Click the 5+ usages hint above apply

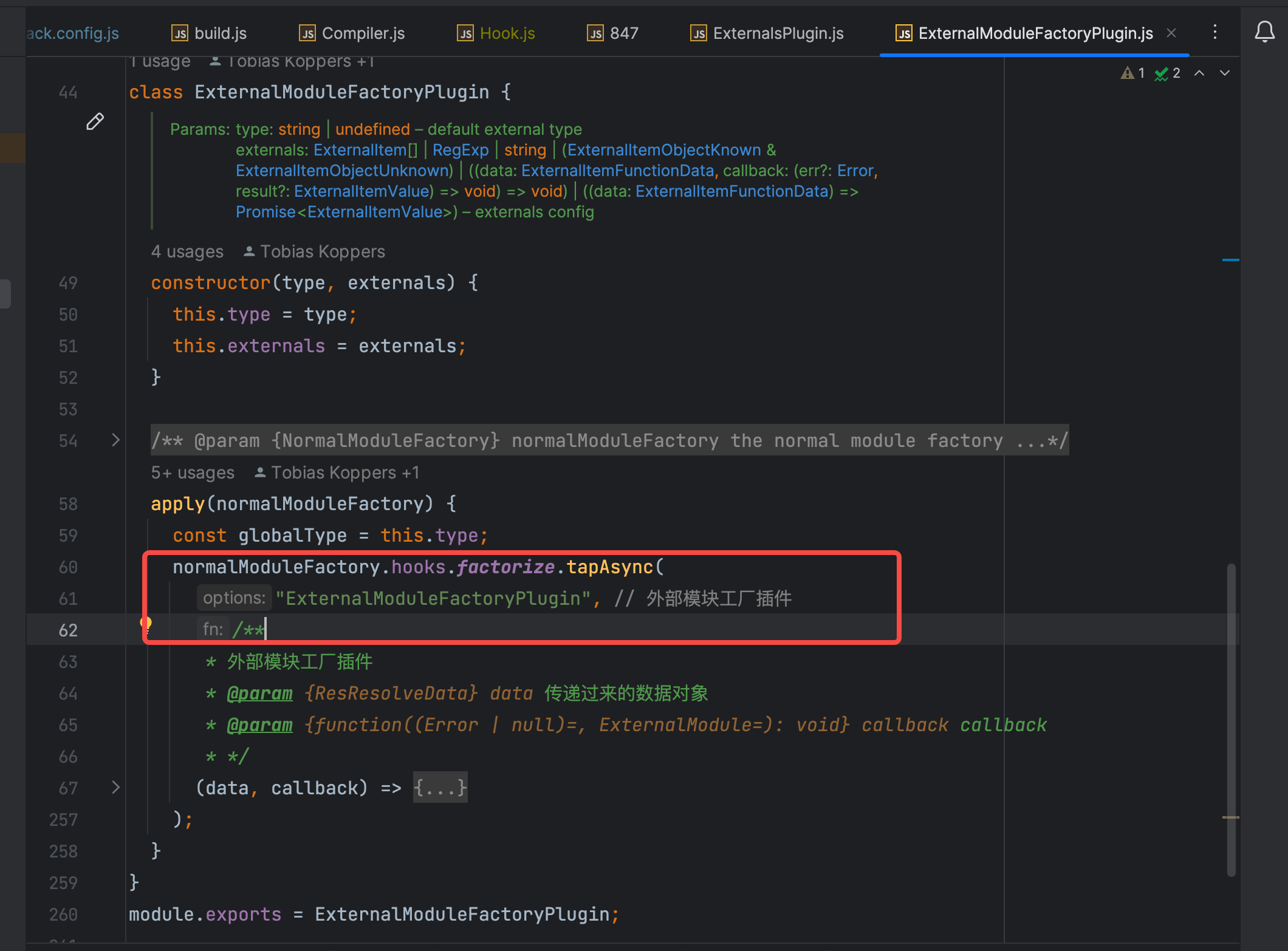pyautogui.click(x=192, y=472)
